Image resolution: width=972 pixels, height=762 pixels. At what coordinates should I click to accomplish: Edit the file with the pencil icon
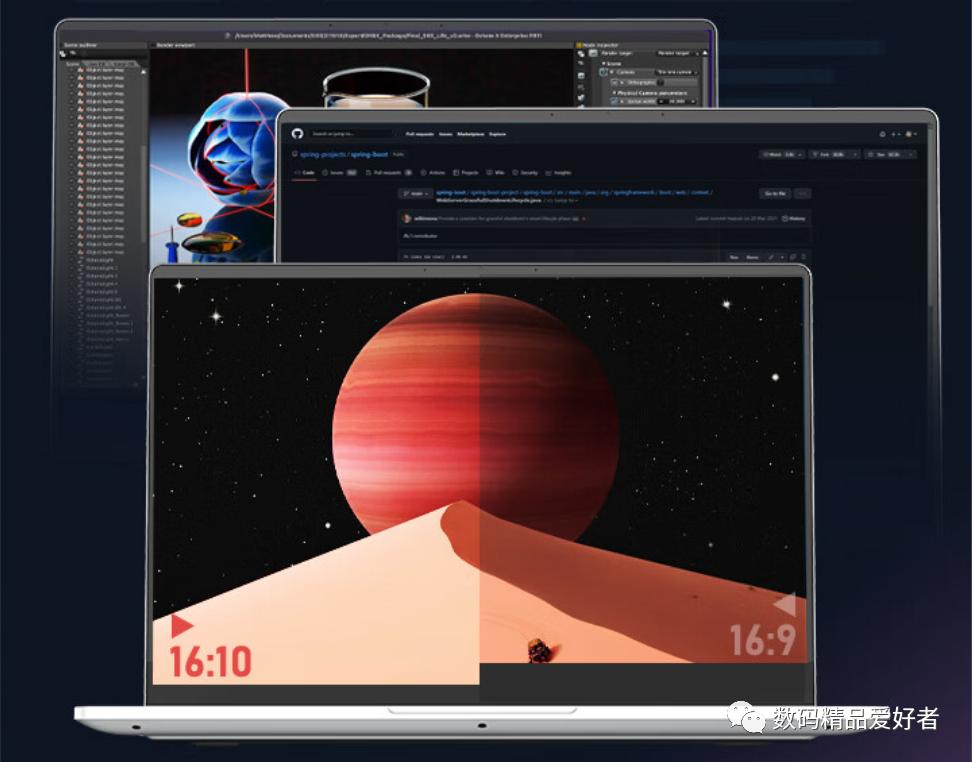(771, 257)
